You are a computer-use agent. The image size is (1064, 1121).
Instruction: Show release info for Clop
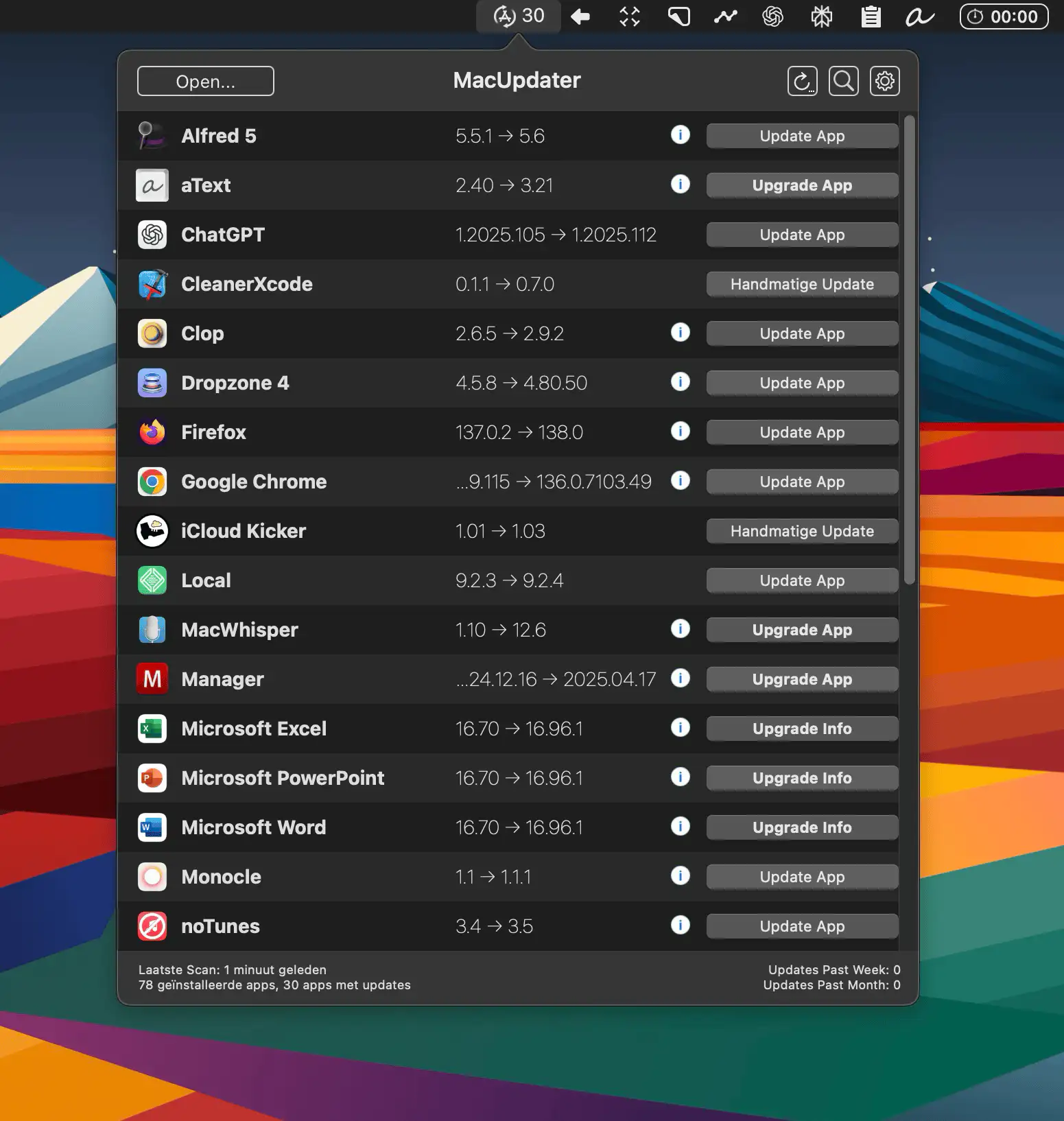tap(680, 332)
